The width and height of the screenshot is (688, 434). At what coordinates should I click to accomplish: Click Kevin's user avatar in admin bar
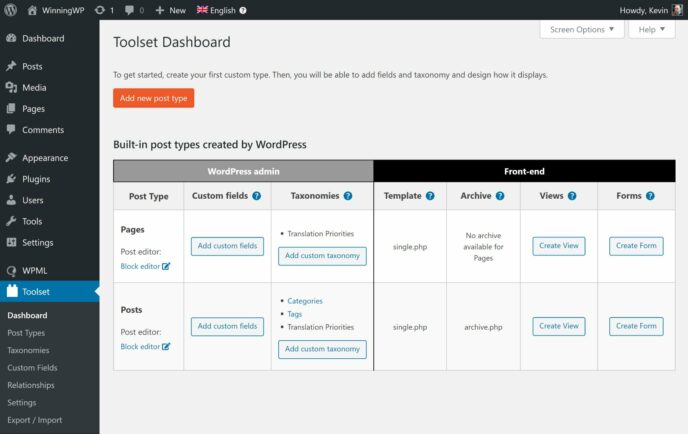(676, 10)
